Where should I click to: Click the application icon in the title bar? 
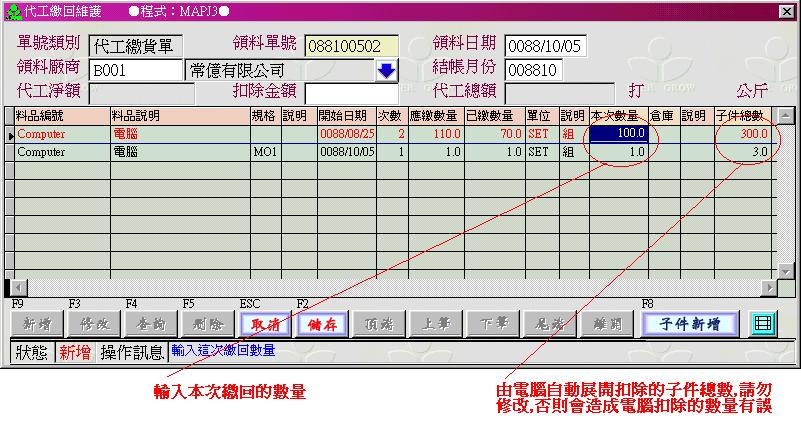click(11, 10)
